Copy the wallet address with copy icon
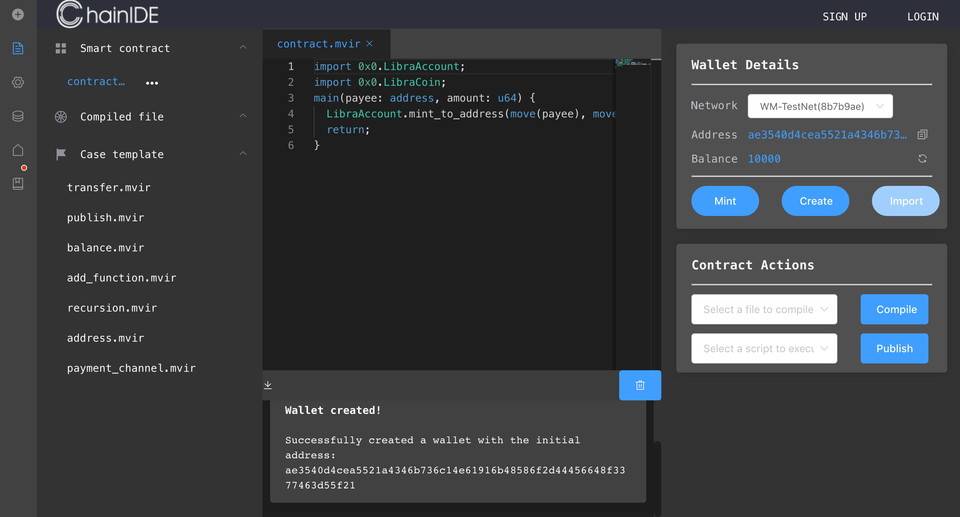Image resolution: width=960 pixels, height=517 pixels. 922,134
